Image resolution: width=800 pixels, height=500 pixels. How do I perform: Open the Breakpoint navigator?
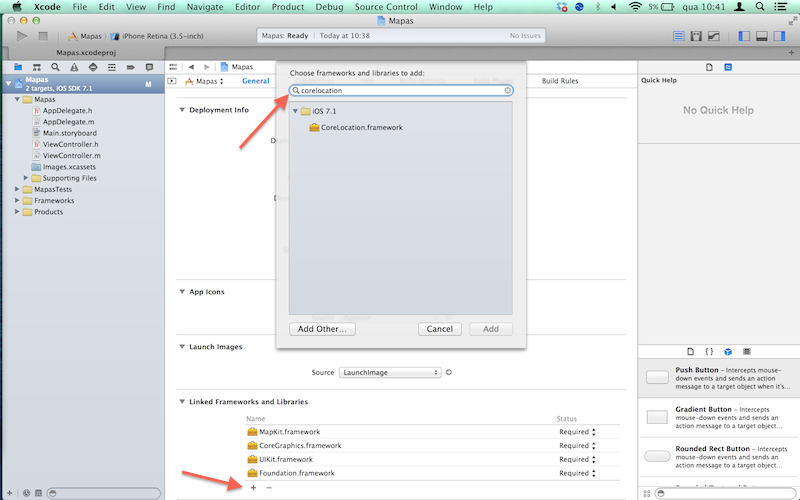coord(131,67)
